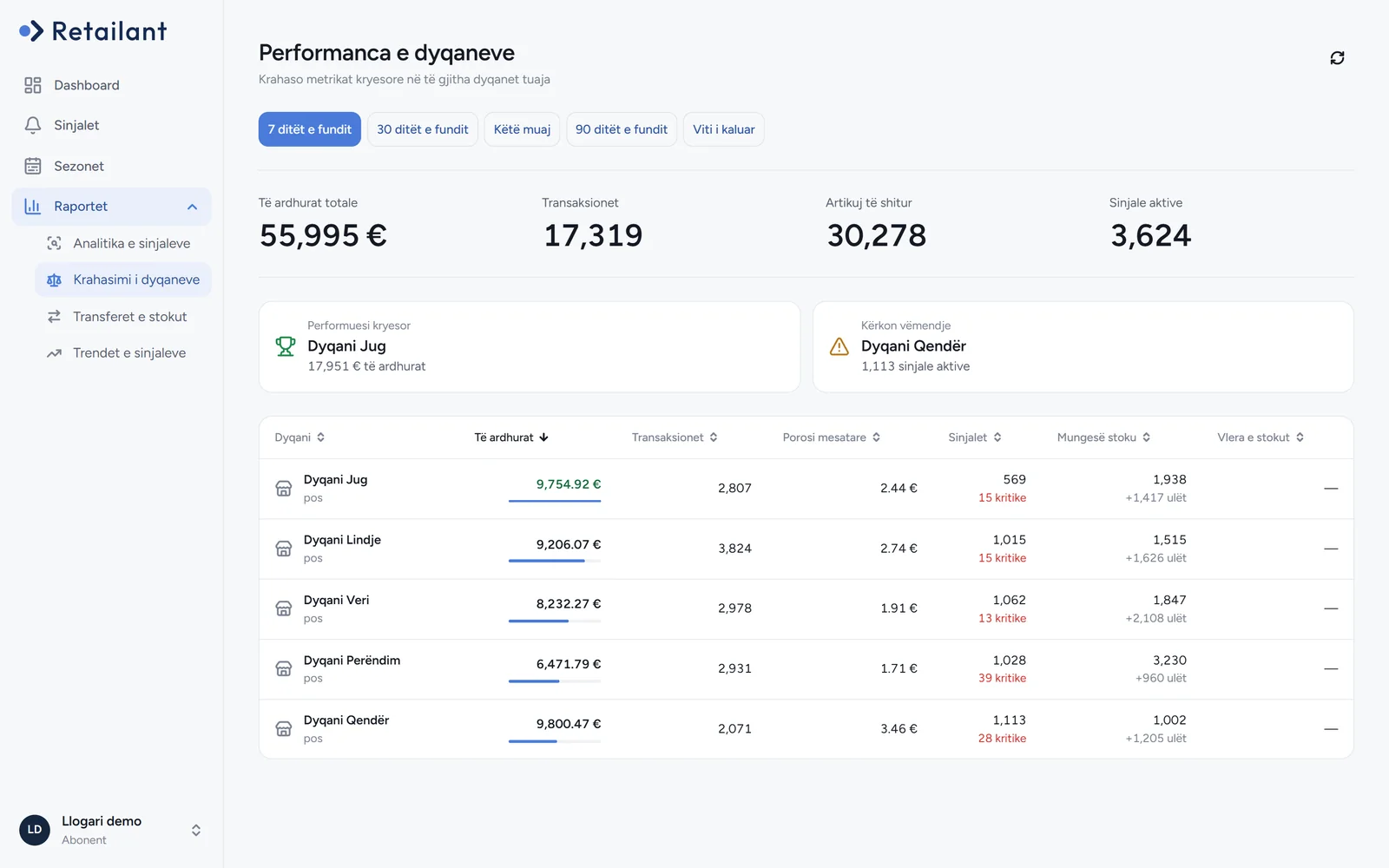Open Transferet e stokut
The width and height of the screenshot is (1389, 868).
pyautogui.click(x=122, y=317)
